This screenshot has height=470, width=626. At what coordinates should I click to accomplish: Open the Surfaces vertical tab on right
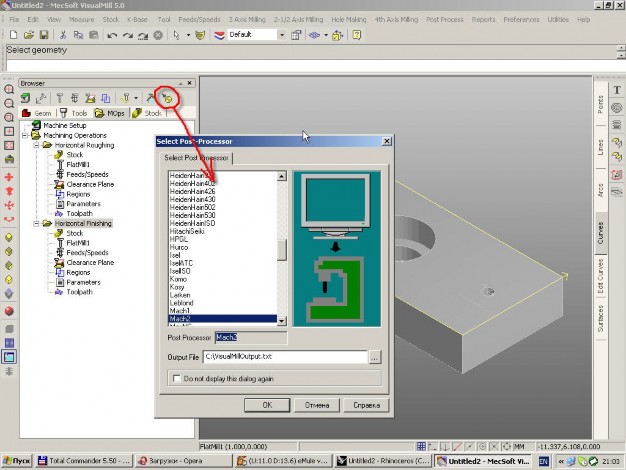pyautogui.click(x=600, y=318)
